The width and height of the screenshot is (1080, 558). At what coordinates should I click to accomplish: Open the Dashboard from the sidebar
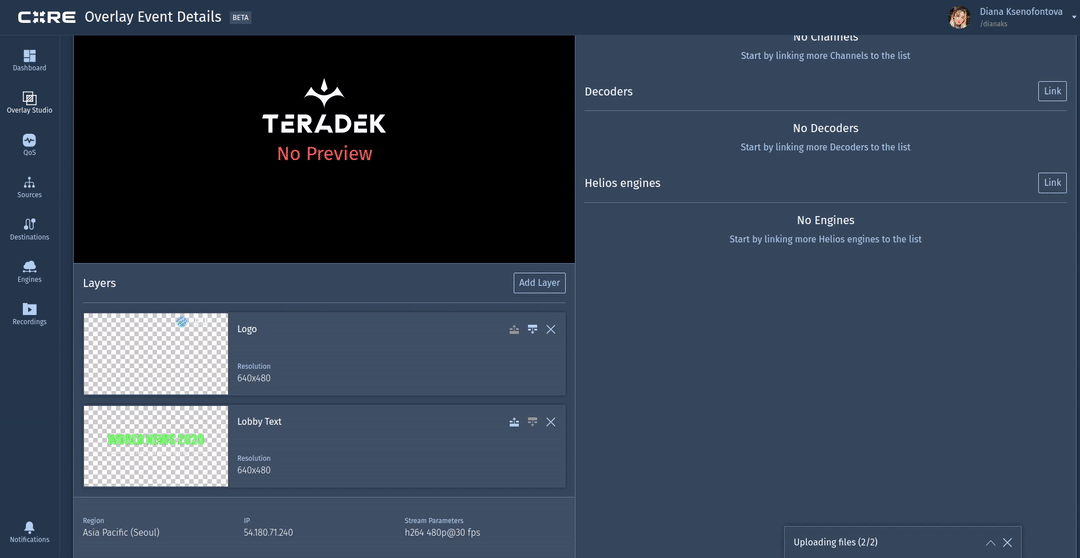[29, 60]
